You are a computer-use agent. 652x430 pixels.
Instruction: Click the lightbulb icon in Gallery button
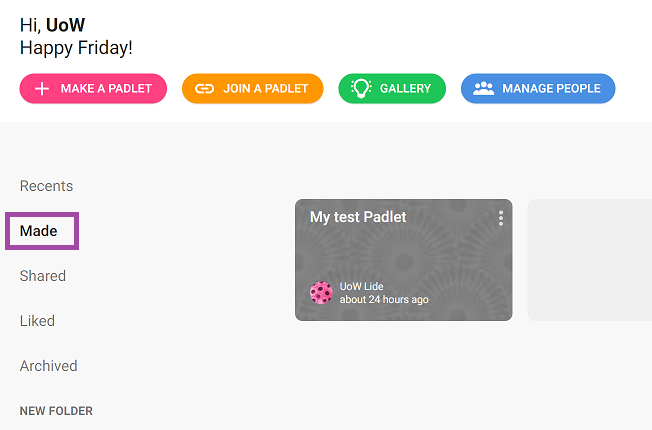click(x=361, y=89)
